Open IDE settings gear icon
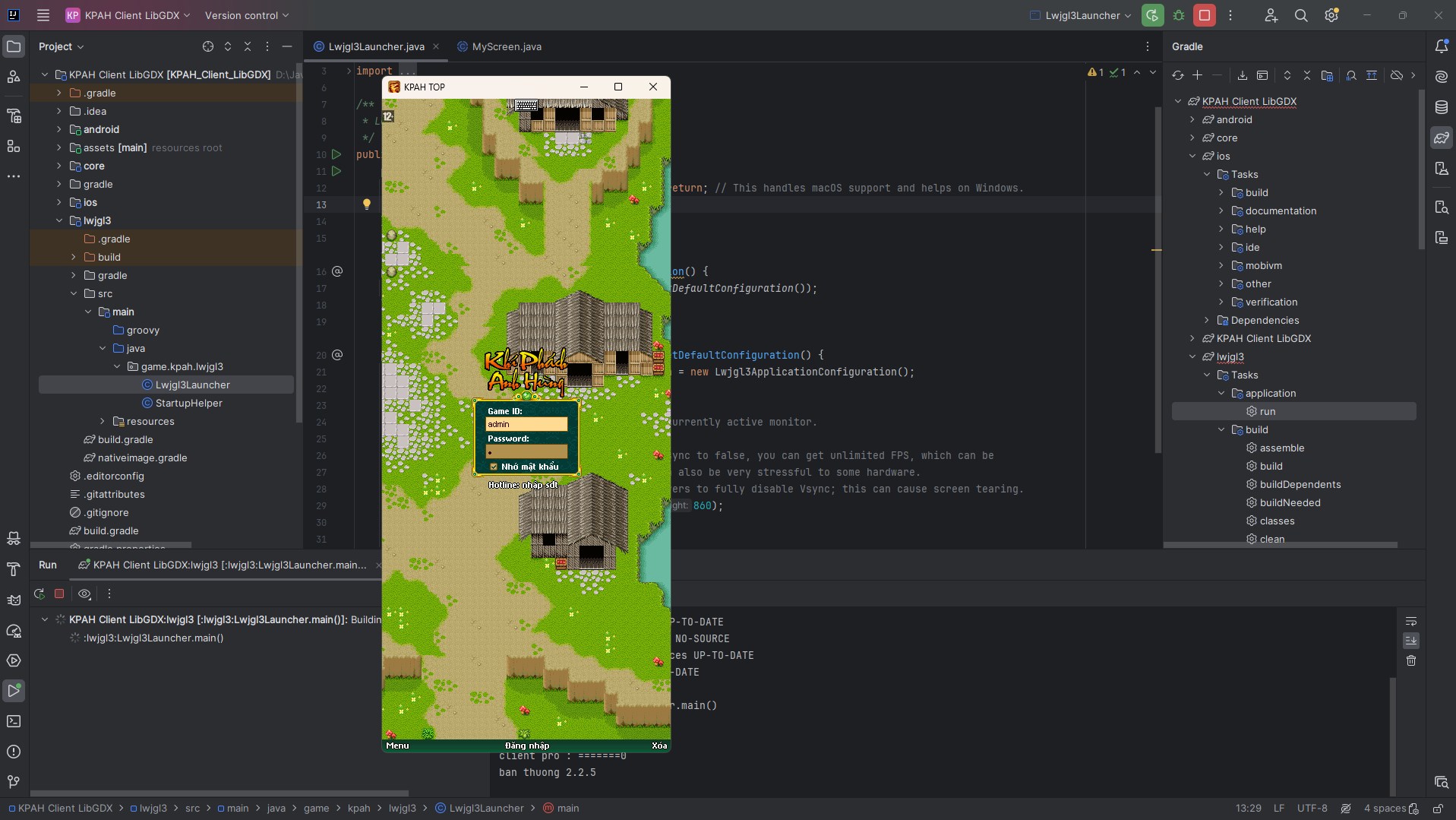Screen dimensions: 1456x820 click(x=1331, y=15)
